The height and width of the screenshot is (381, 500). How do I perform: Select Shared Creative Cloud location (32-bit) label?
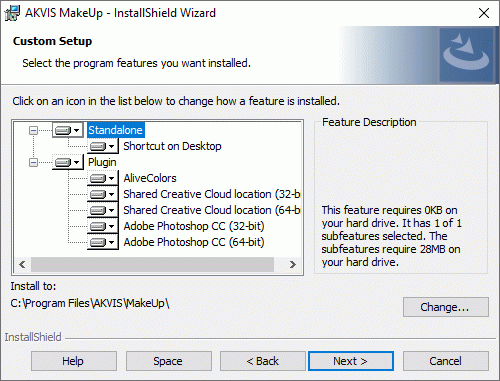point(212,194)
